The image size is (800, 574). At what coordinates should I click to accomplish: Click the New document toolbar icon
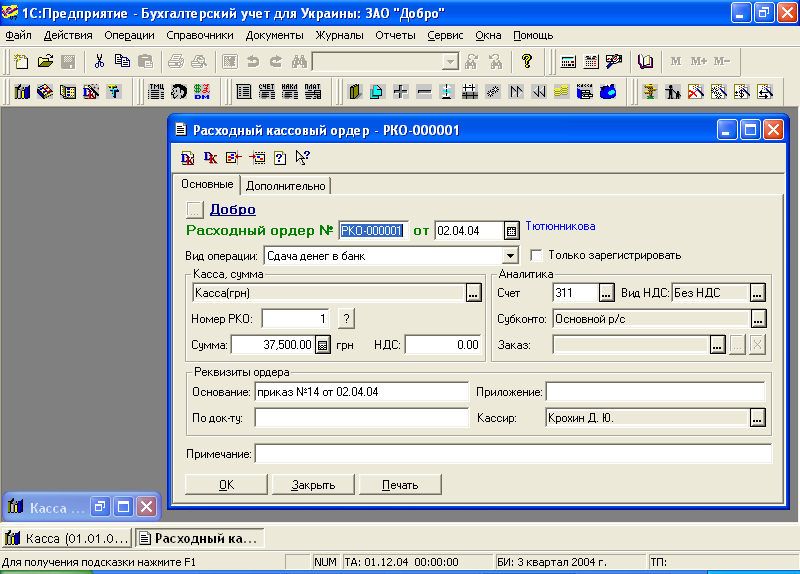point(21,62)
